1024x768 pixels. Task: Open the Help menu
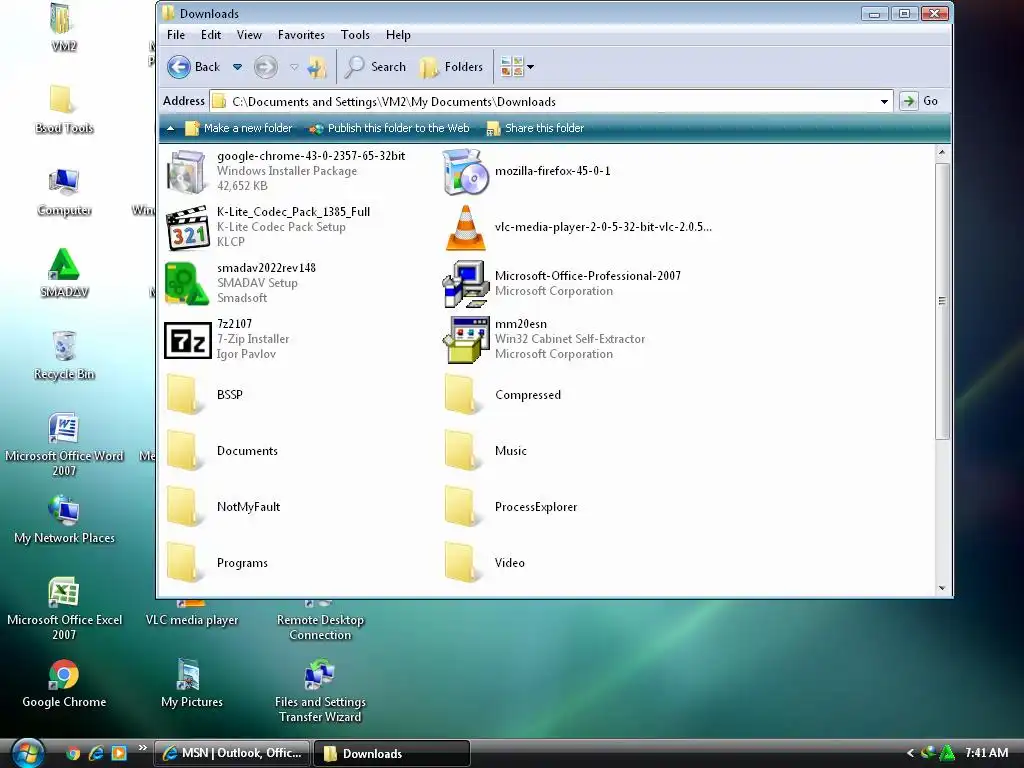[398, 35]
